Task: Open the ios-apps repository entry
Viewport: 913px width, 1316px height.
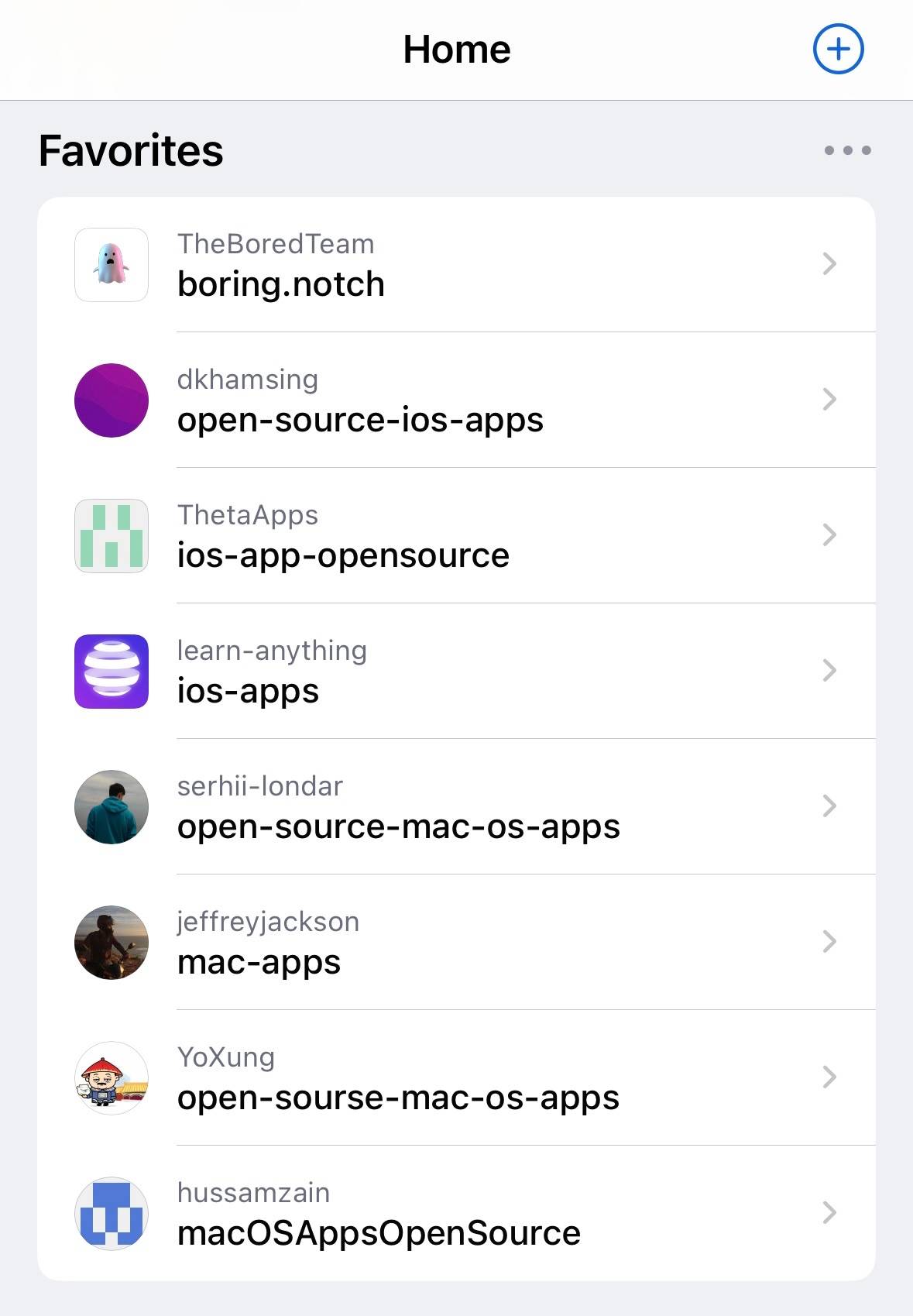Action: pos(456,671)
